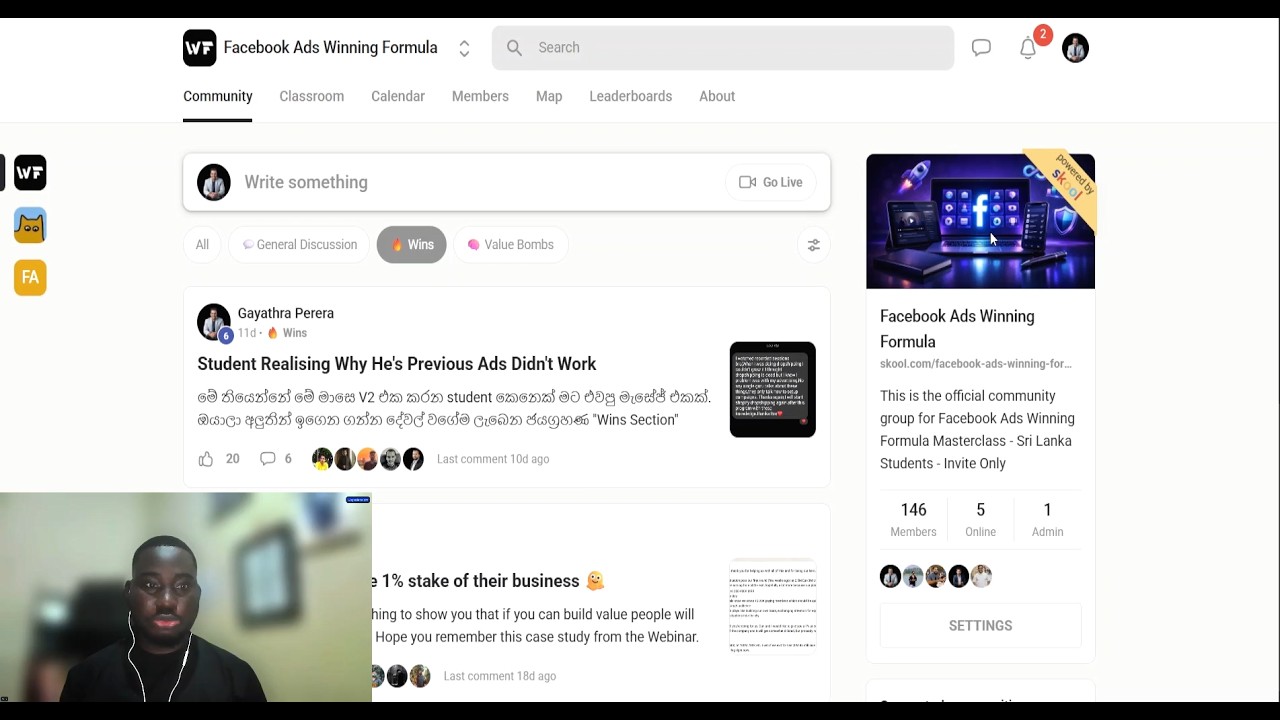Focus the Search input field
This screenshot has height=720, width=1280.
[x=723, y=47]
